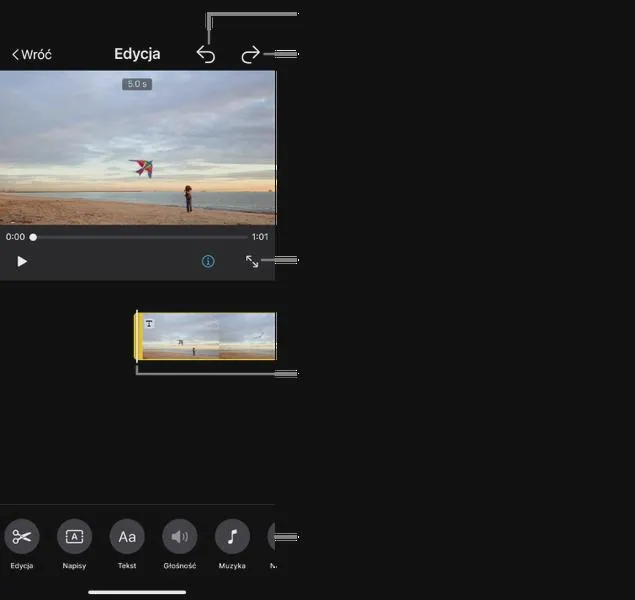Image resolution: width=635 pixels, height=600 pixels.
Task: Click the 5.0 s duration badge
Action: pyautogui.click(x=137, y=84)
